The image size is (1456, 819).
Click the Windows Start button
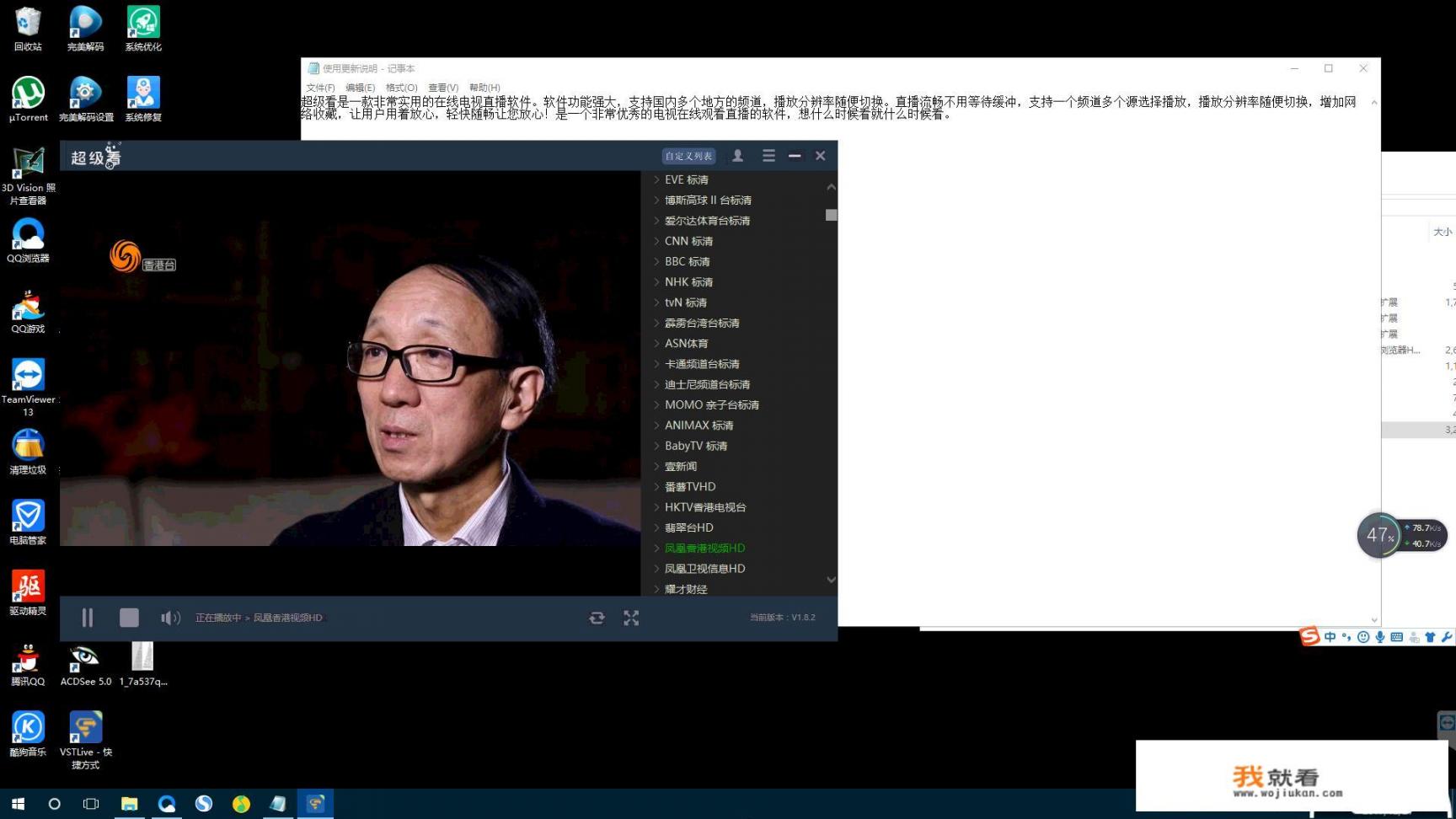(x=18, y=804)
